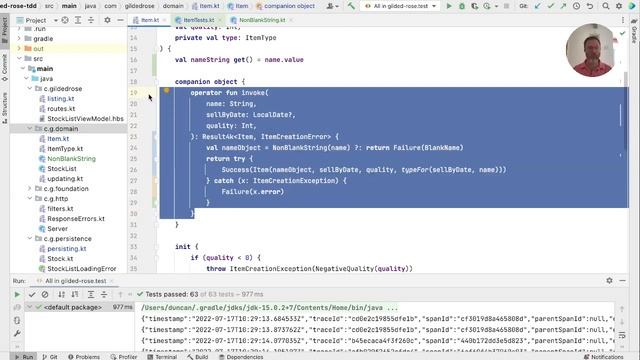Expand the out folder
The width and height of the screenshot is (640, 360).
click(19, 49)
